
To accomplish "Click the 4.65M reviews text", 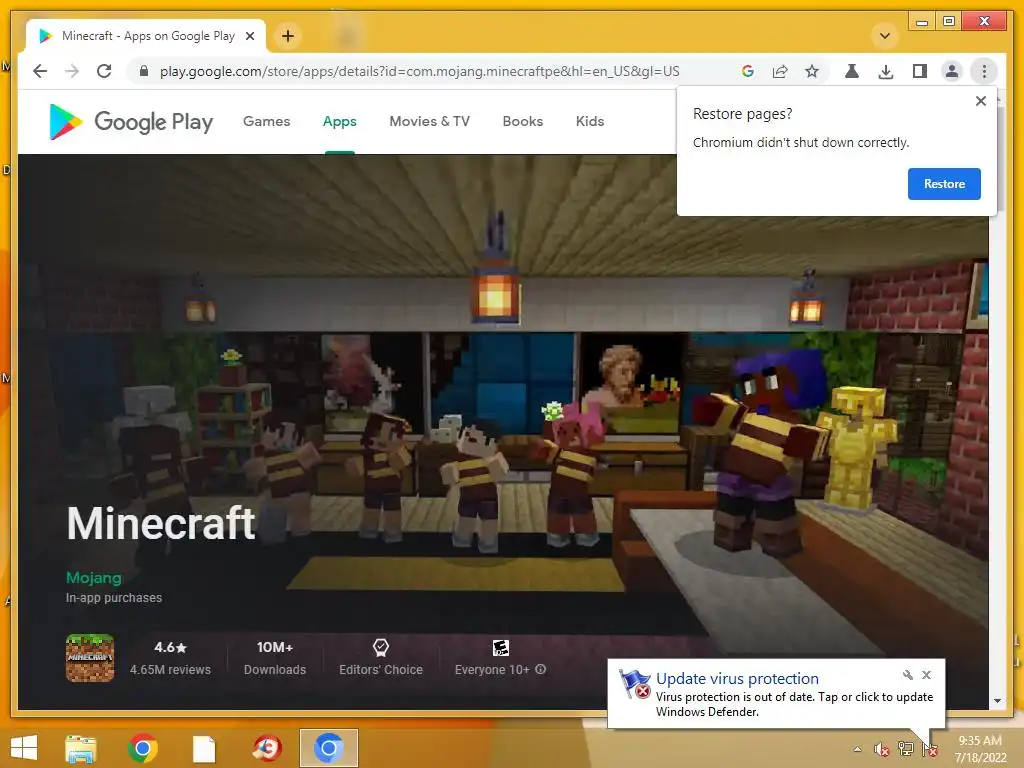I will (x=170, y=669).
